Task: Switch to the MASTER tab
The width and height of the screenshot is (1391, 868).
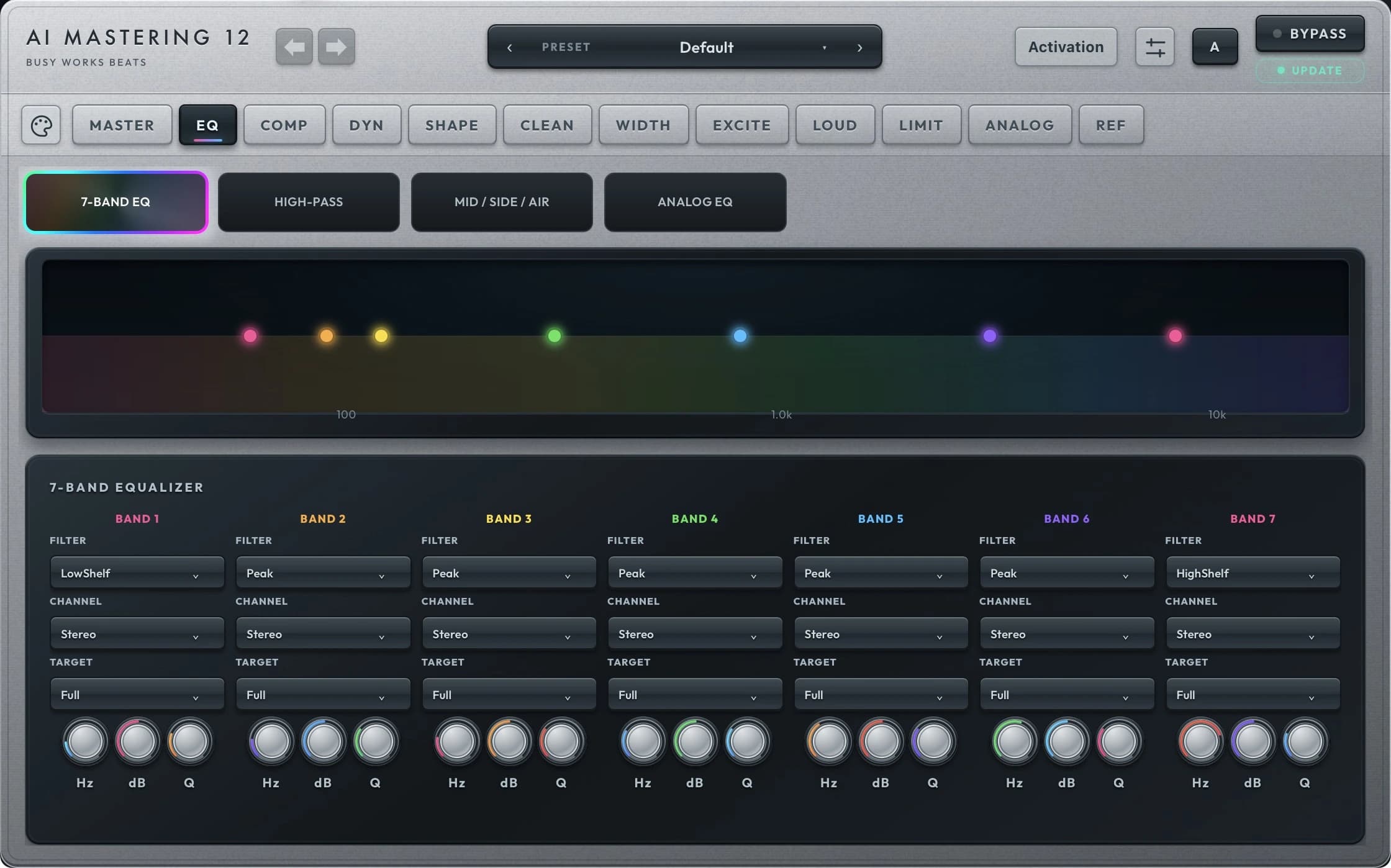Action: 122,125
